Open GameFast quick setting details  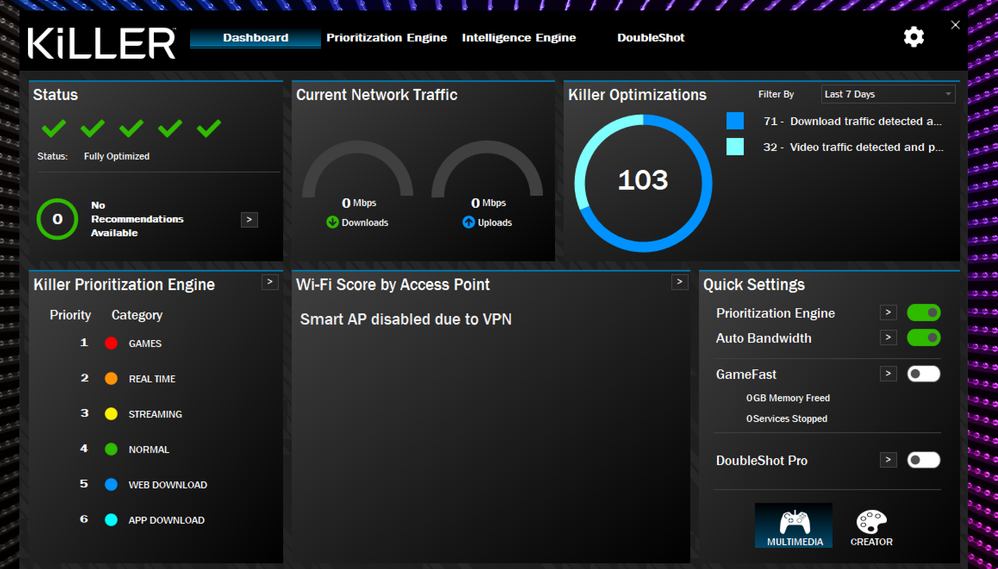pos(888,374)
